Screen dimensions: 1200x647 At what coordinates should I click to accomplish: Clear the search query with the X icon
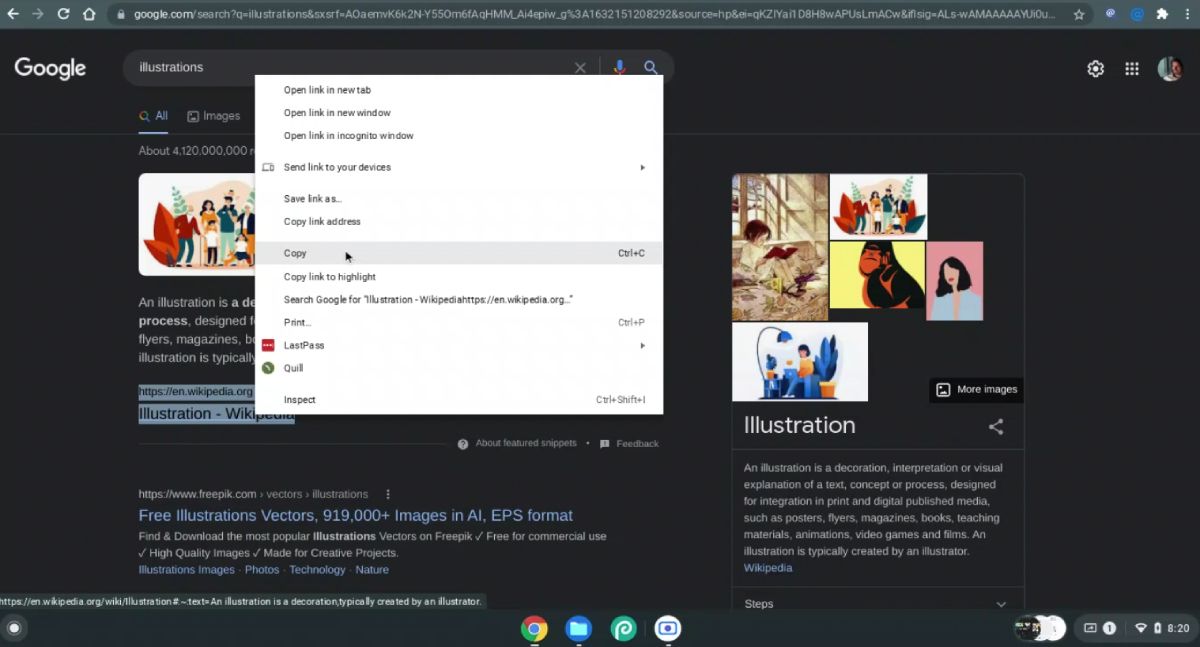tap(580, 67)
